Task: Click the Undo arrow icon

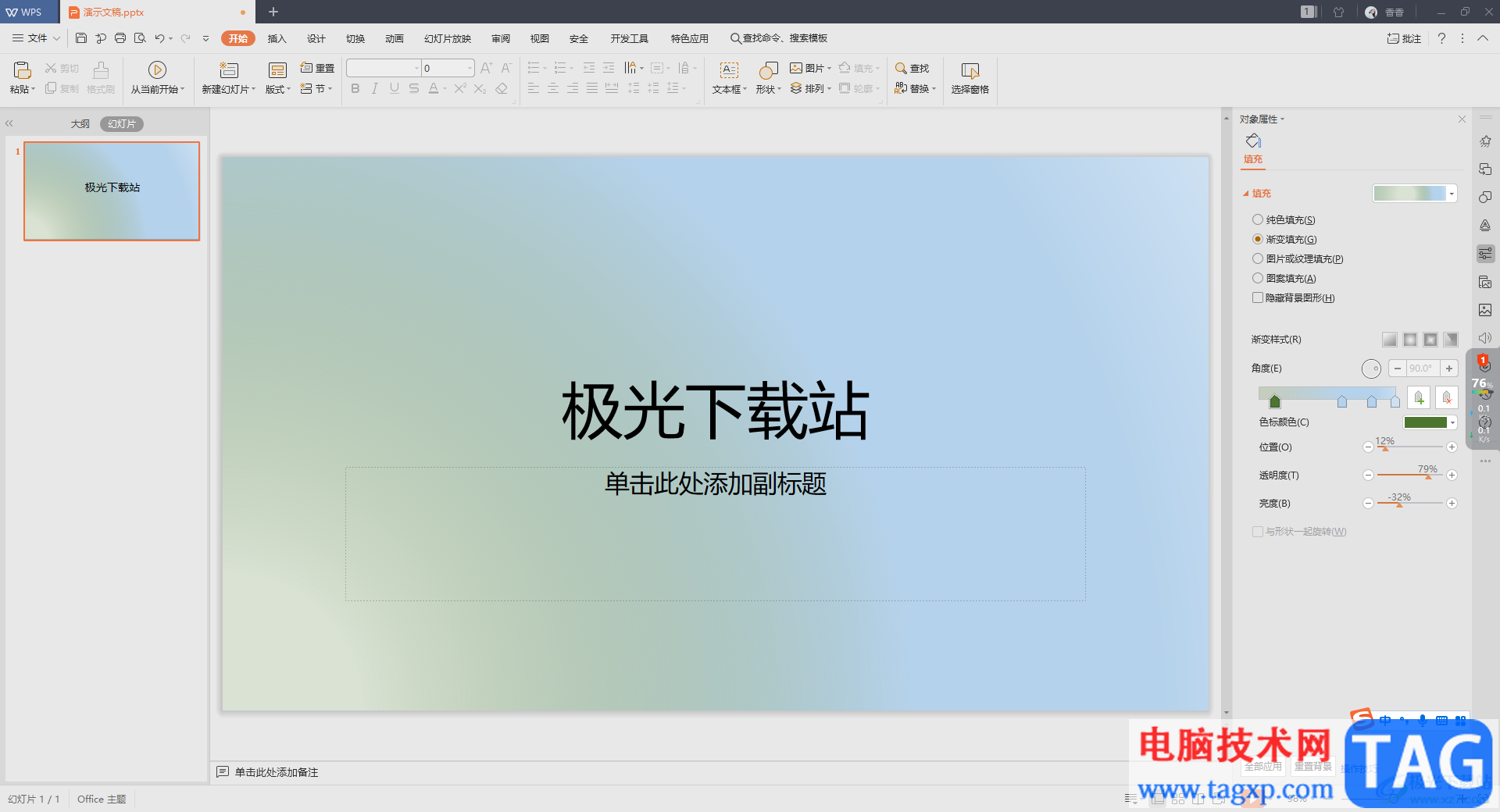Action: 159,38
